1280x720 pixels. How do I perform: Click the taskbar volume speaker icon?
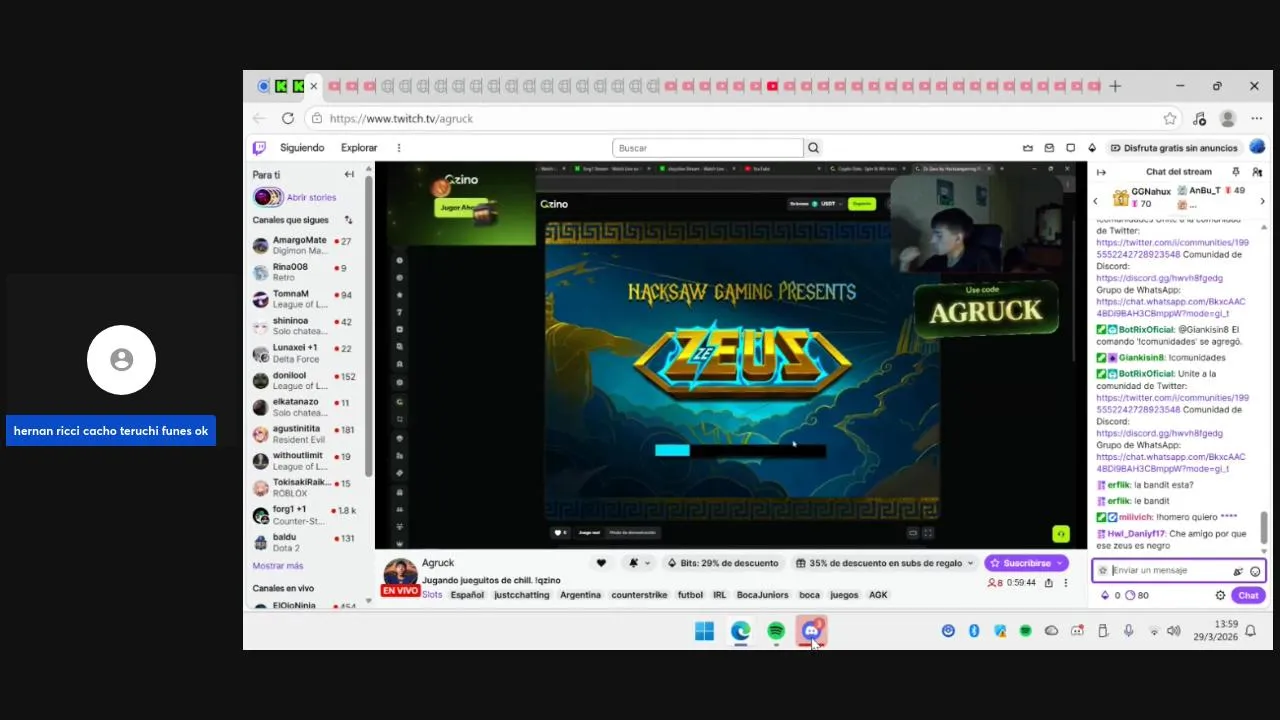(1173, 631)
